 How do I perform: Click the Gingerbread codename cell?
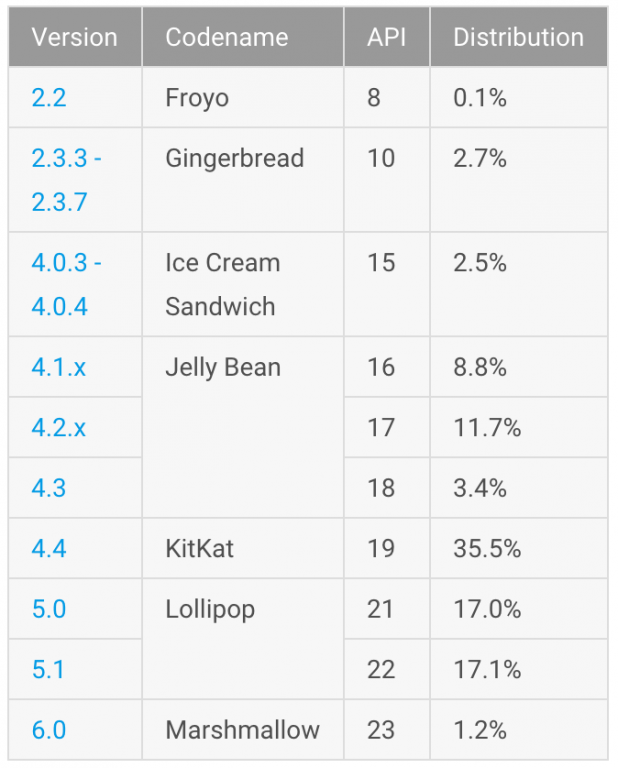(234, 158)
